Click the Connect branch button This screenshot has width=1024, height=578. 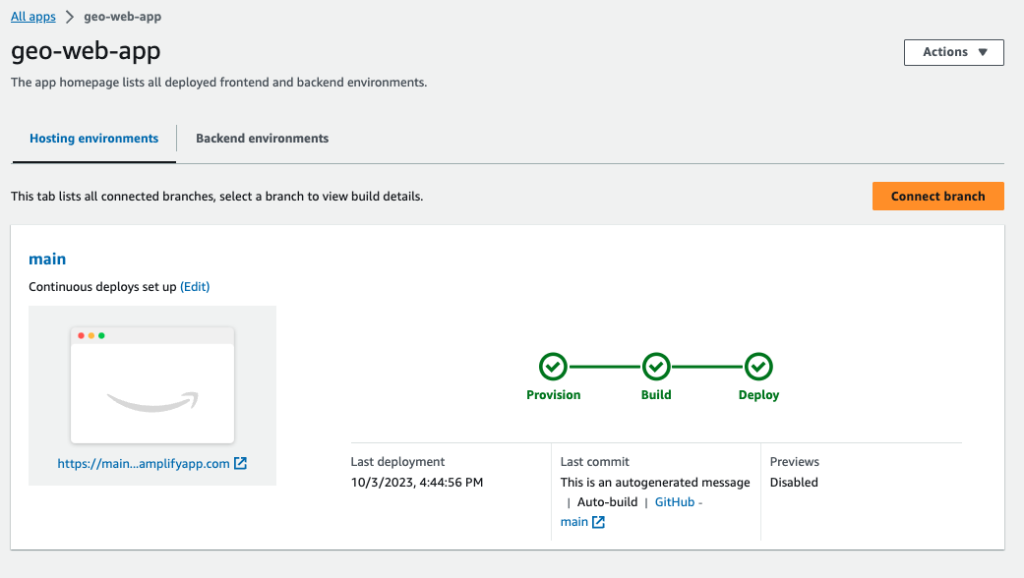click(x=938, y=196)
